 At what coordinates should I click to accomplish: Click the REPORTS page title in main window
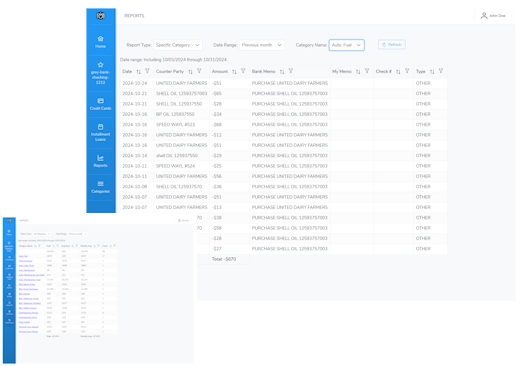tap(134, 16)
